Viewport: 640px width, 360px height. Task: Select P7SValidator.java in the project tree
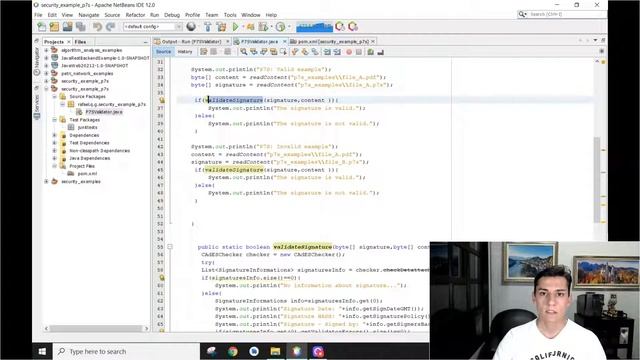click(x=104, y=112)
